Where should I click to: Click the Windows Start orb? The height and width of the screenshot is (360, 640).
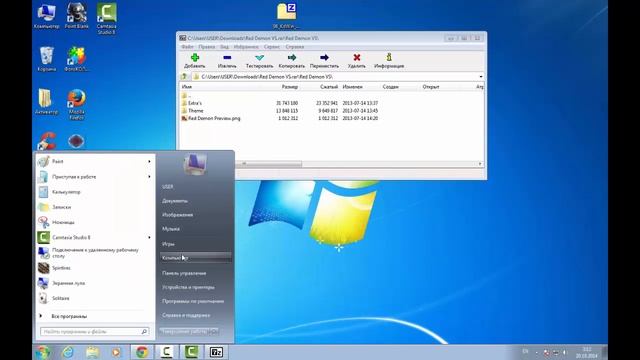43,352
